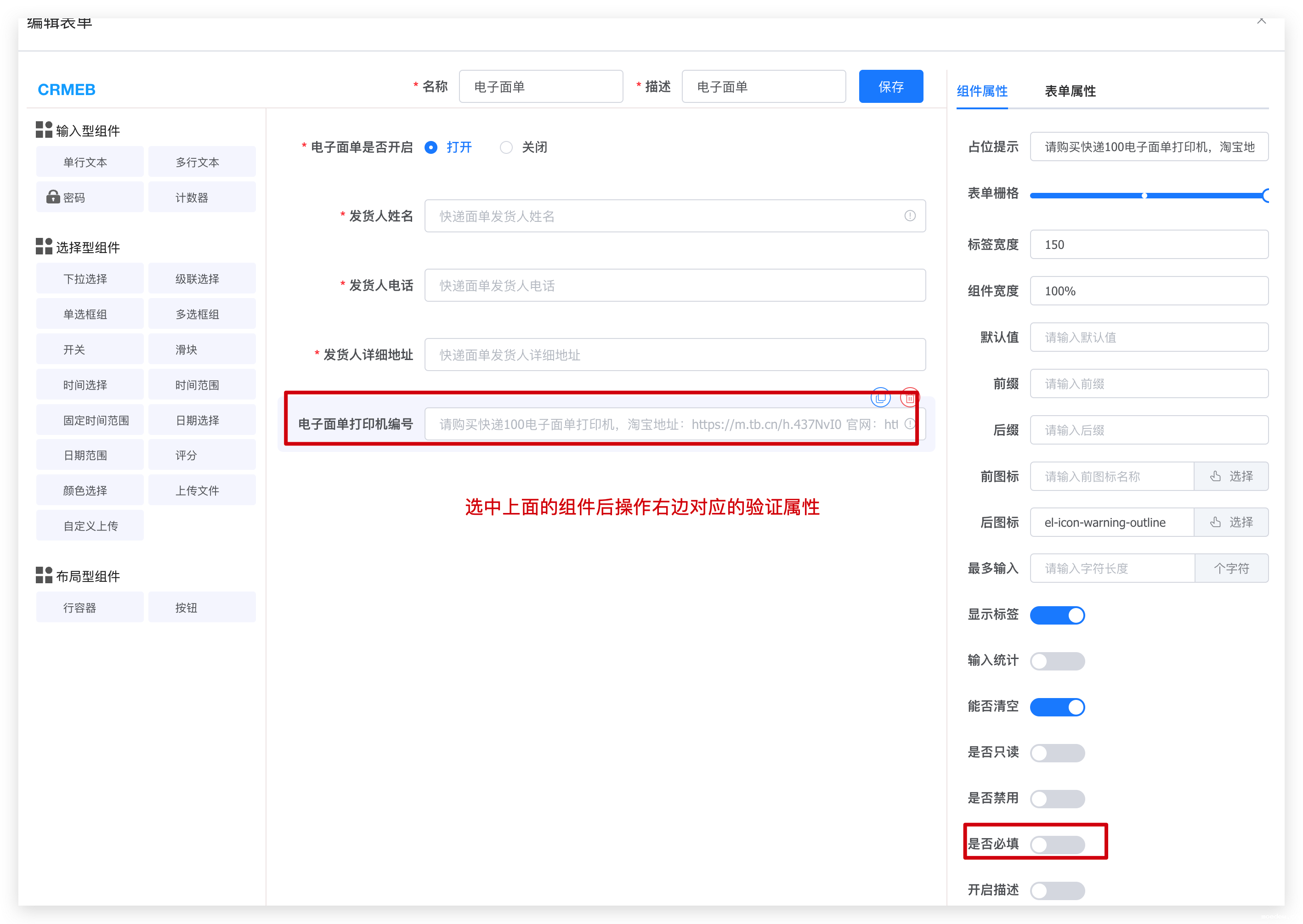Click the 标签宽度 input field

tap(1148, 245)
